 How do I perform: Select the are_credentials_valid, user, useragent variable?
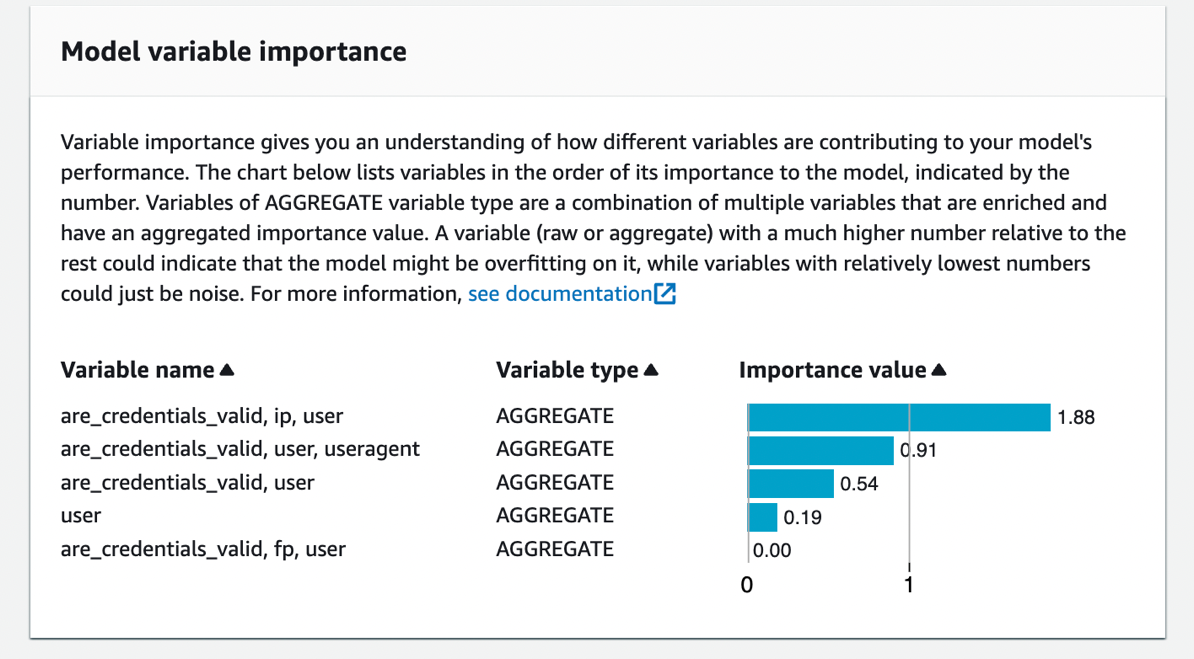(240, 449)
